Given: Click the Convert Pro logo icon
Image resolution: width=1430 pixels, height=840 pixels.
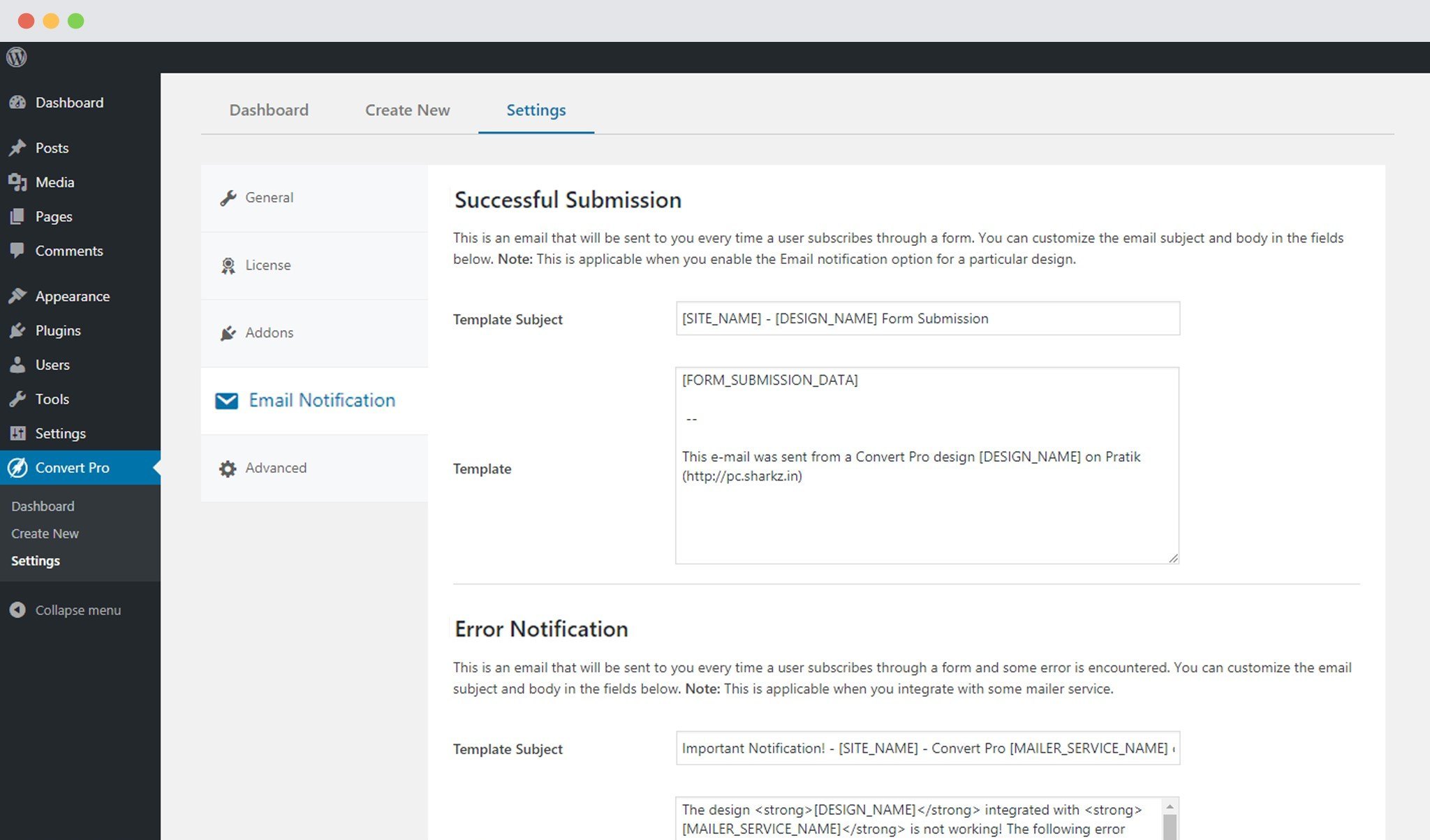Looking at the screenshot, I should 17,468.
